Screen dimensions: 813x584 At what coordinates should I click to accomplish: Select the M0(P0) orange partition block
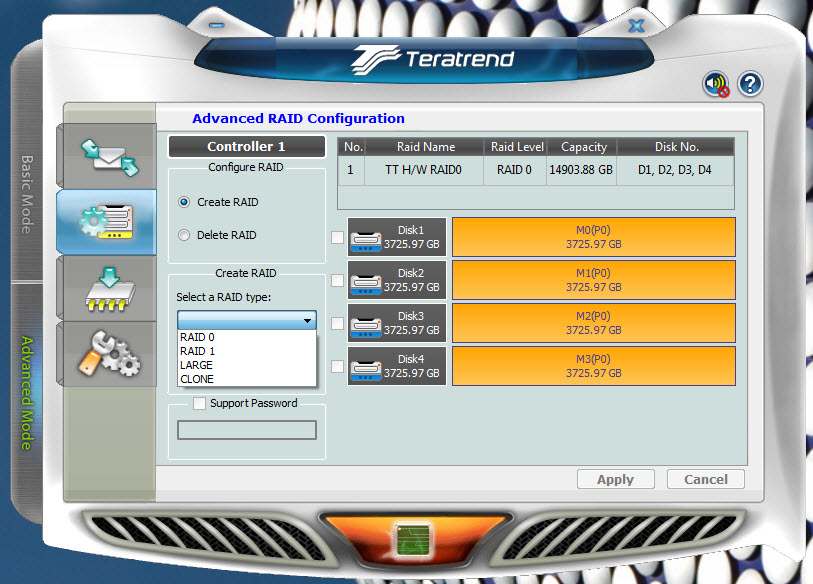[594, 237]
